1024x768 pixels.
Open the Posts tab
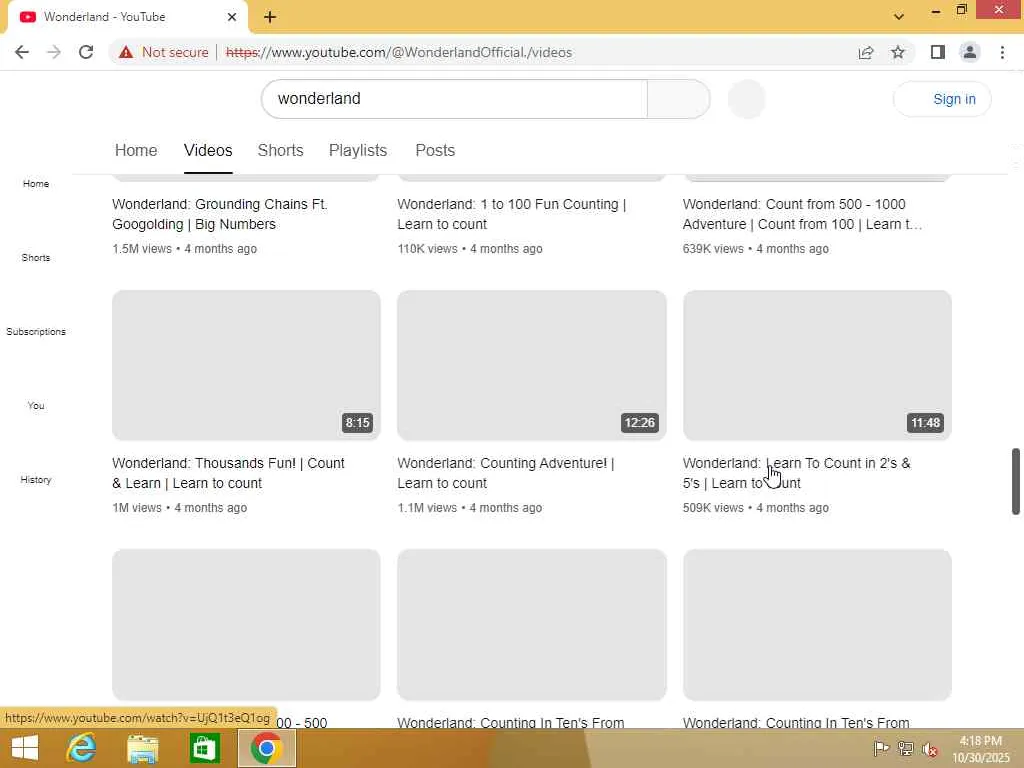435,150
